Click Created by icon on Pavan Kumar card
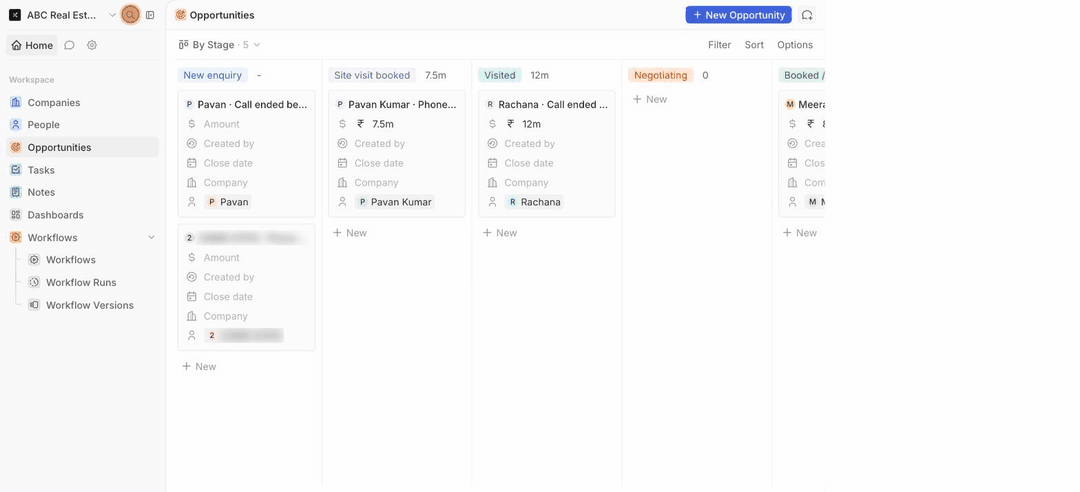This screenshot has width=1080, height=492. [x=342, y=143]
